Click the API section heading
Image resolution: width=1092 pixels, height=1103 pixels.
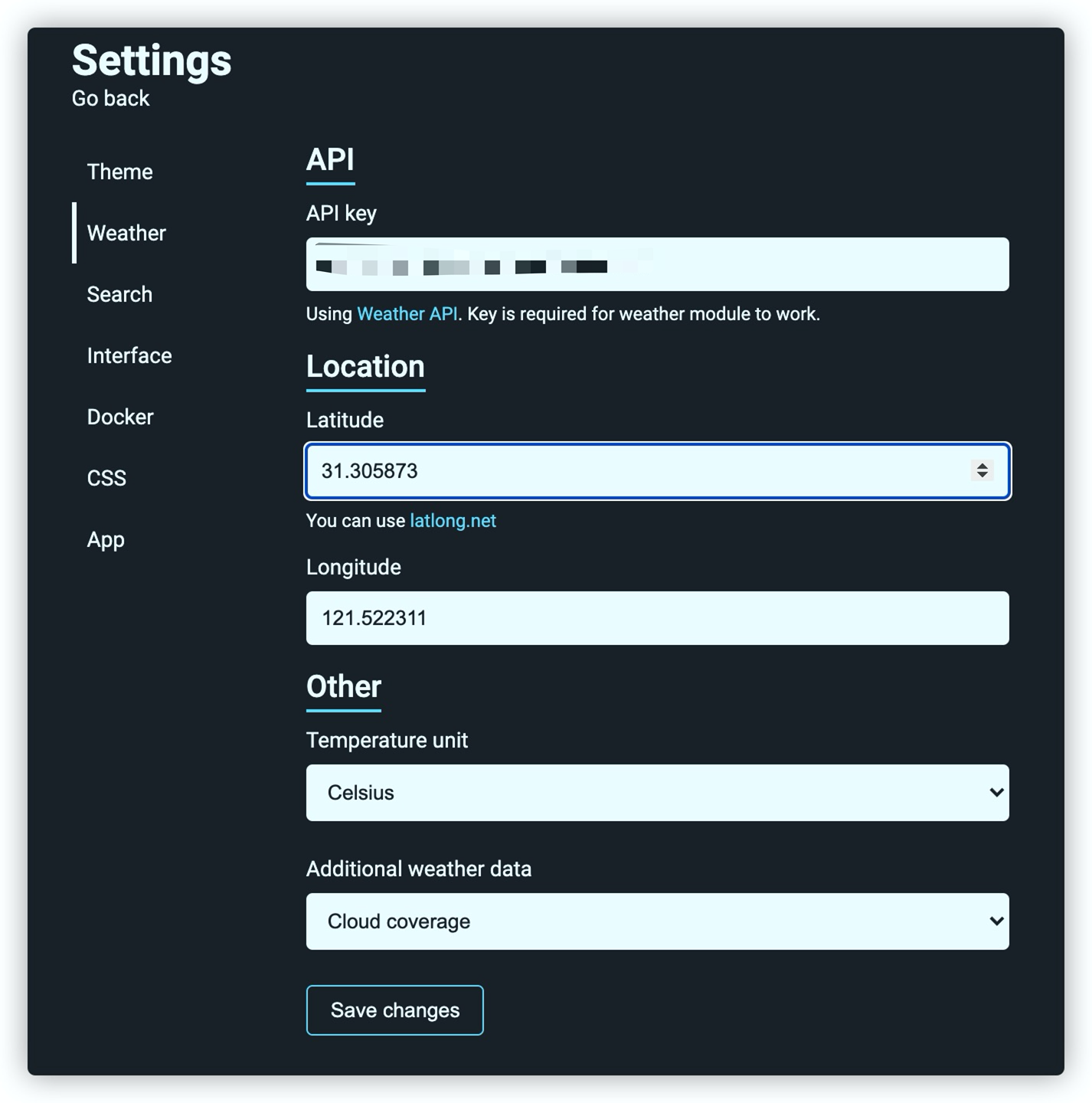(x=330, y=160)
